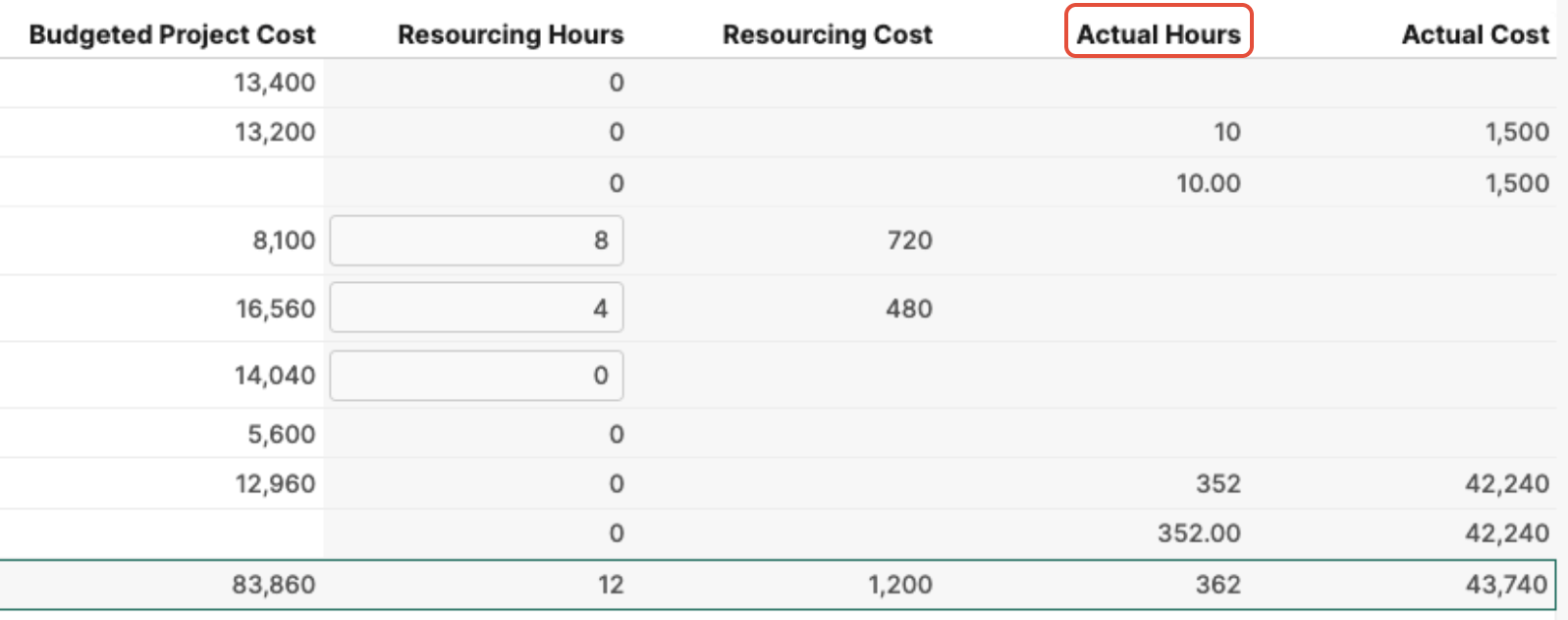Select the 14,040 budgeted cost cell
The image size is (1568, 620).
tap(275, 375)
